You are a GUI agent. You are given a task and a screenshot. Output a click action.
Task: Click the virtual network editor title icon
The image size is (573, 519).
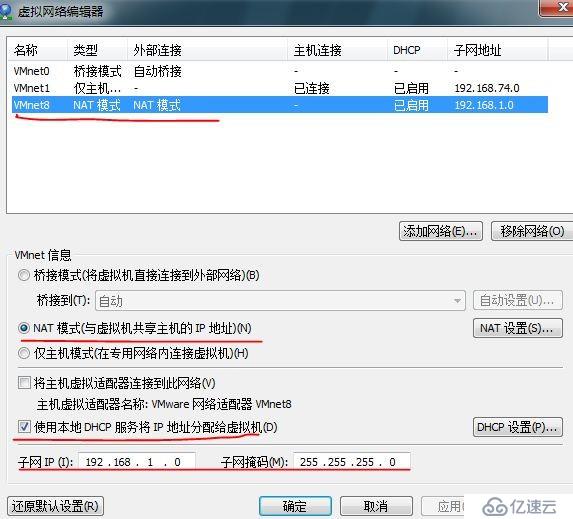[x=5, y=11]
